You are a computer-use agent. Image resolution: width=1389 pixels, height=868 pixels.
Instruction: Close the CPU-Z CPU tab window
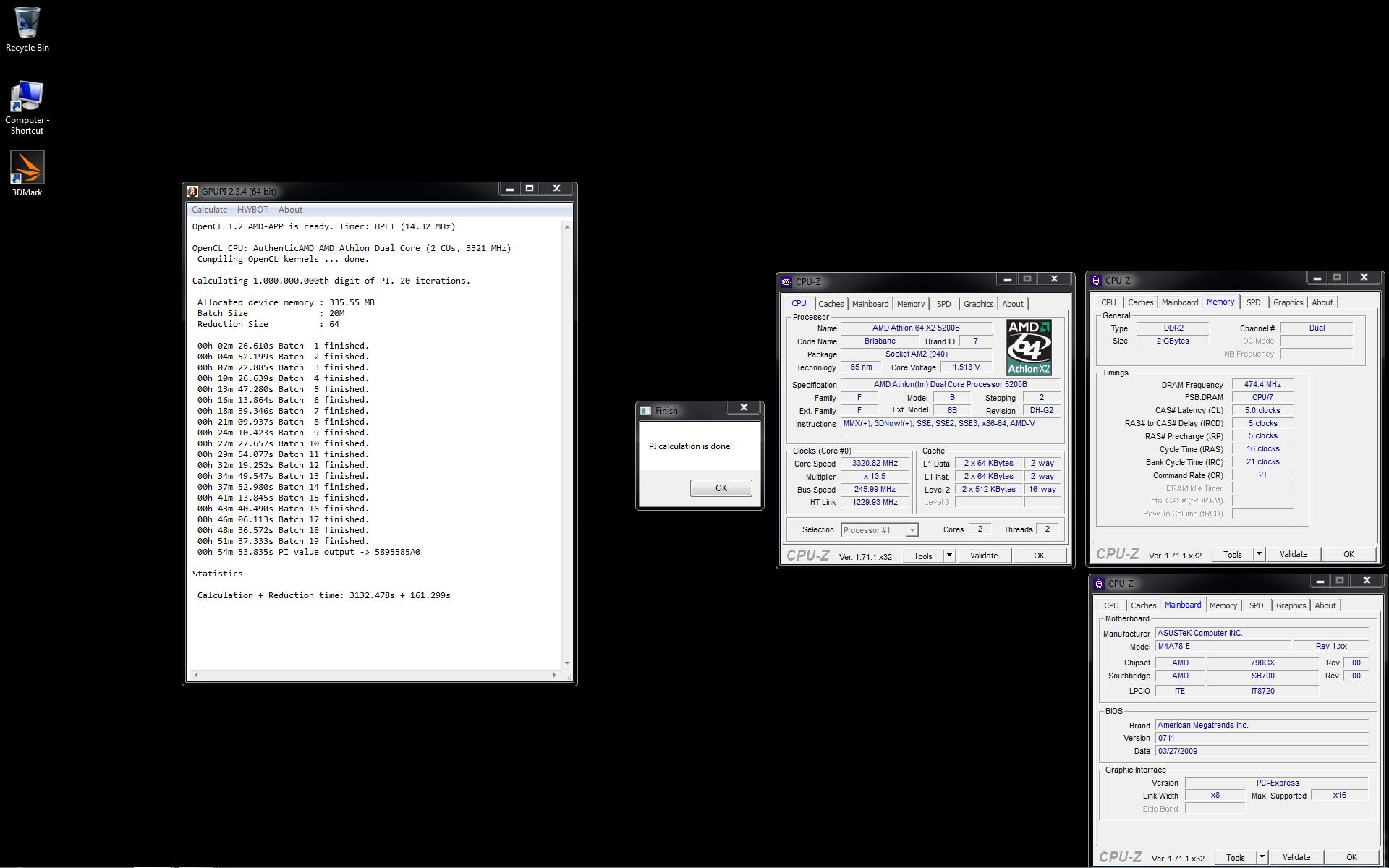(1054, 279)
